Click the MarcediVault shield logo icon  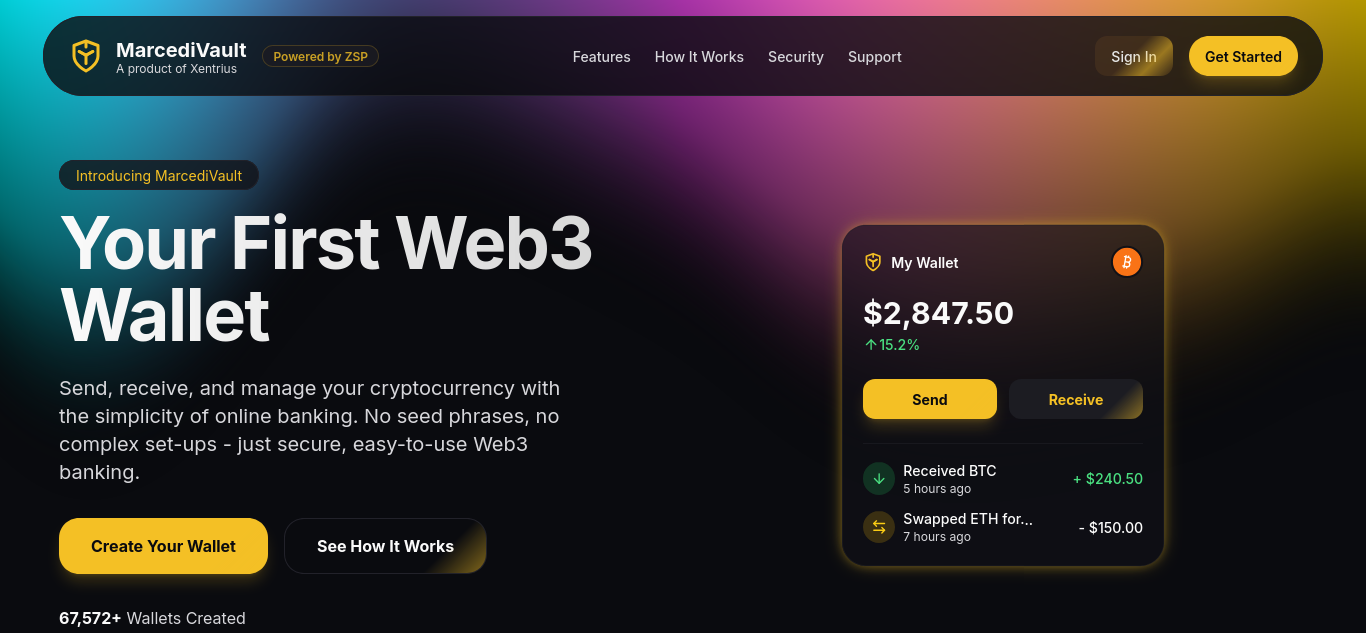tap(86, 56)
